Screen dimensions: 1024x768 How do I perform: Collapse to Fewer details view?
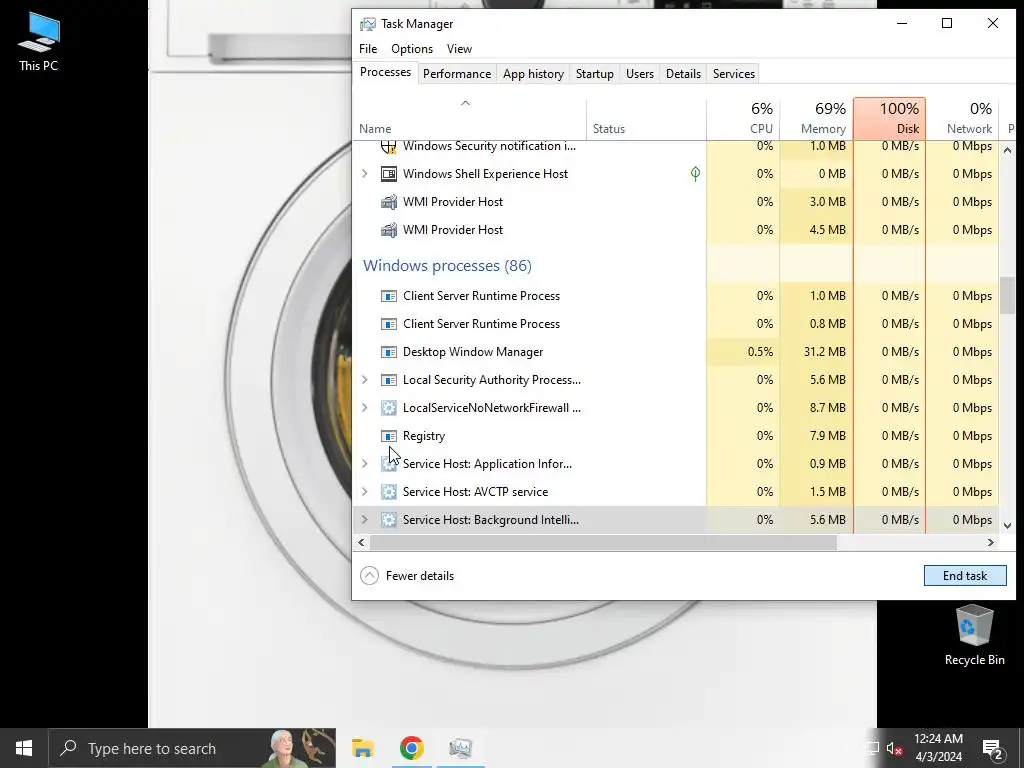pos(407,576)
